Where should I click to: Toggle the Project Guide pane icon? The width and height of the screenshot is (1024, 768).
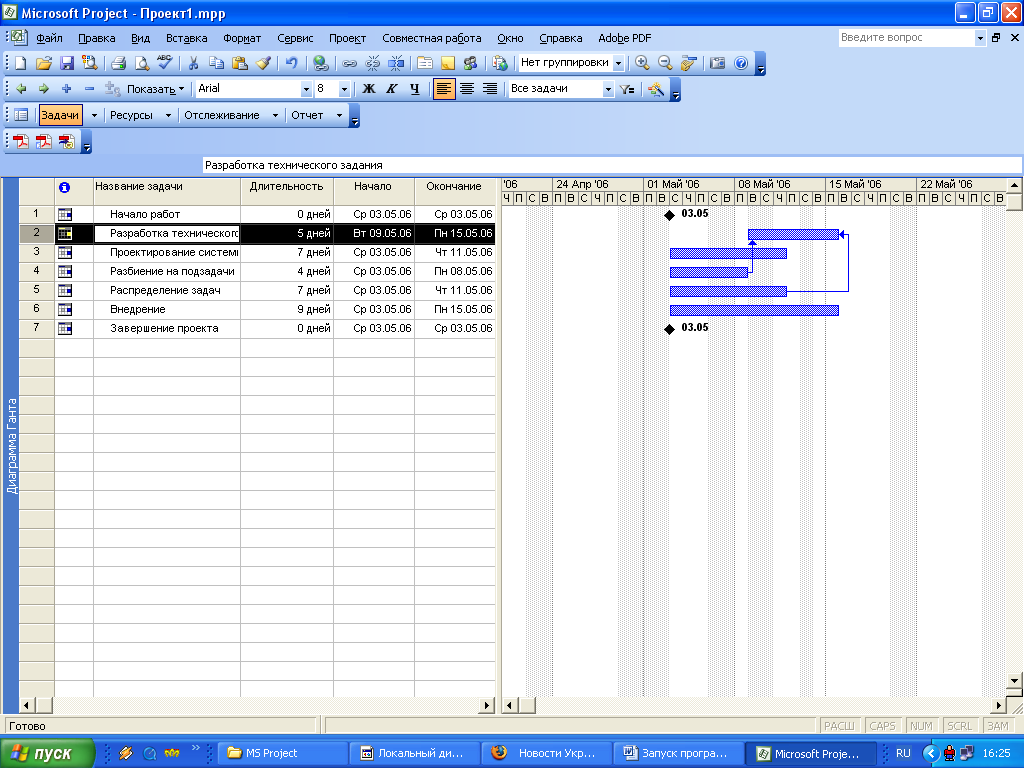pos(21,116)
